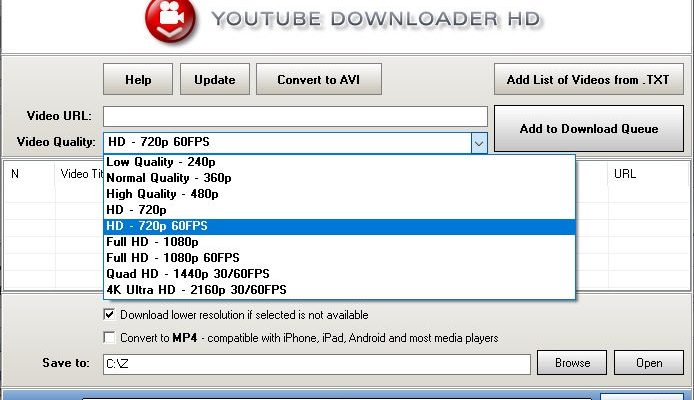Select 4K Ultra HD - 2160p option
Image resolution: width=694 pixels, height=400 pixels.
coord(339,290)
